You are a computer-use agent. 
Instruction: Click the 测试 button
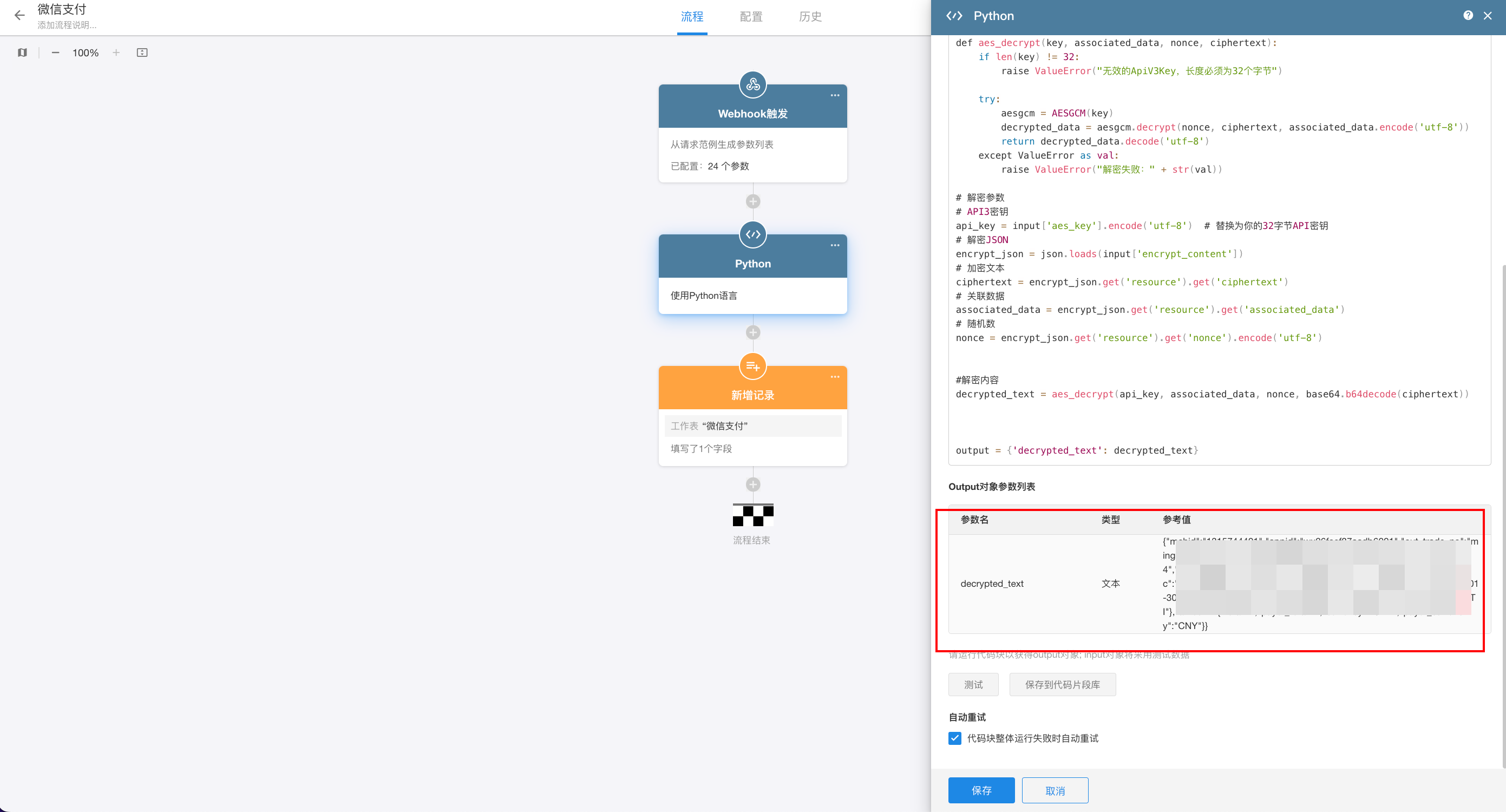973,684
